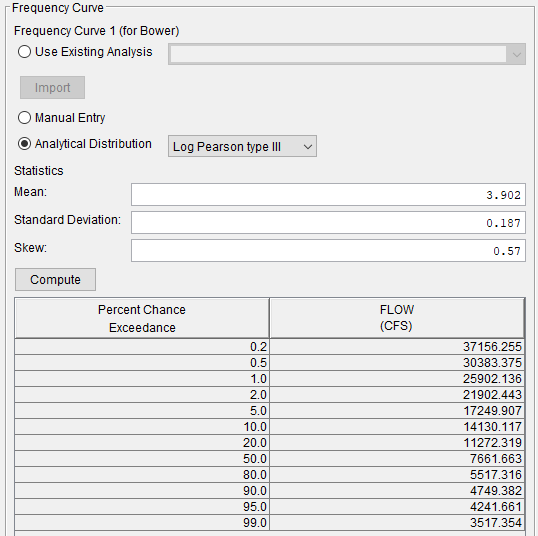Select the 99.0 percent exceedance cell
Image resolution: width=538 pixels, height=536 pixels.
click(142, 523)
